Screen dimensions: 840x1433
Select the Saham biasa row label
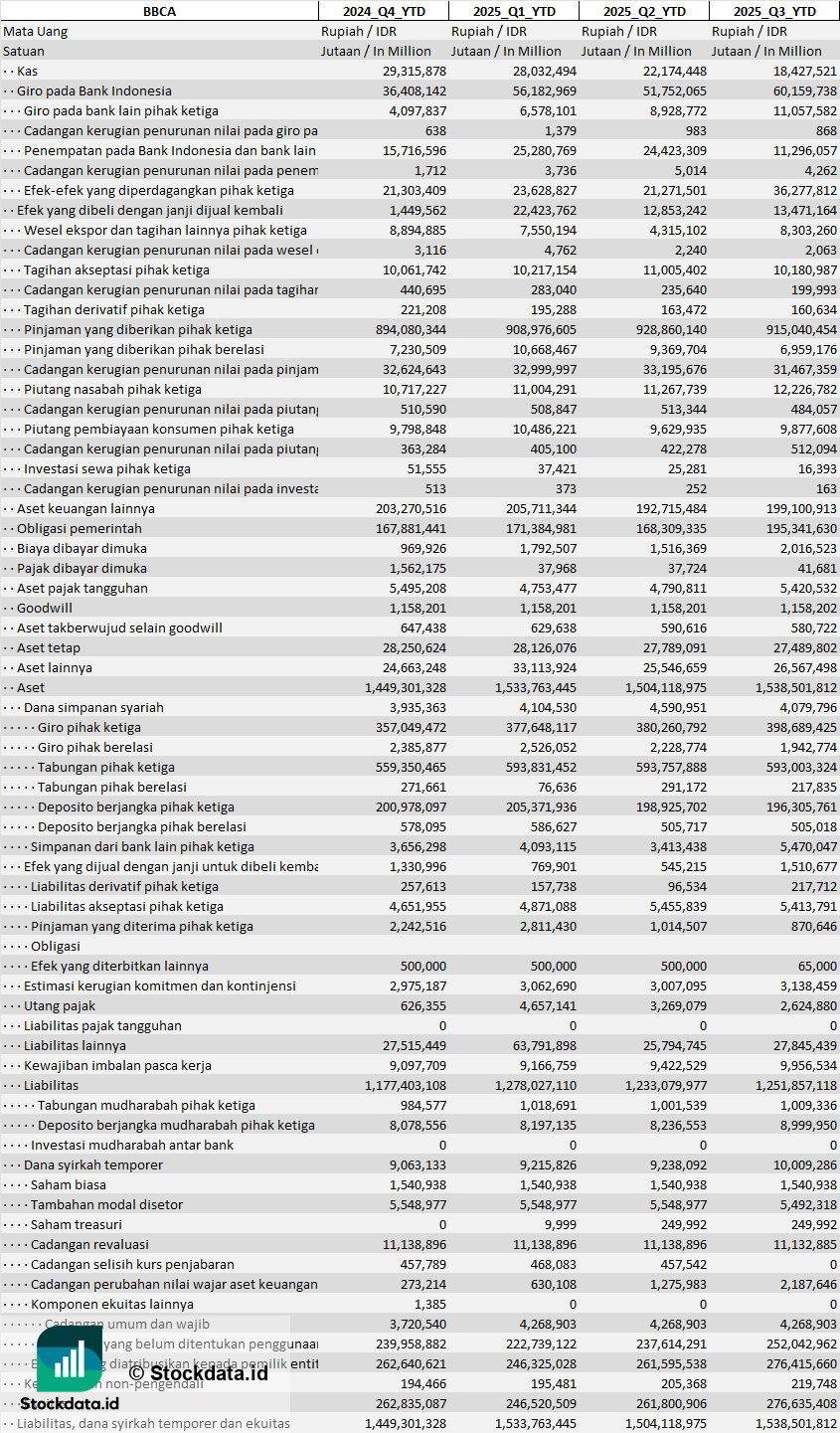click(x=69, y=1184)
